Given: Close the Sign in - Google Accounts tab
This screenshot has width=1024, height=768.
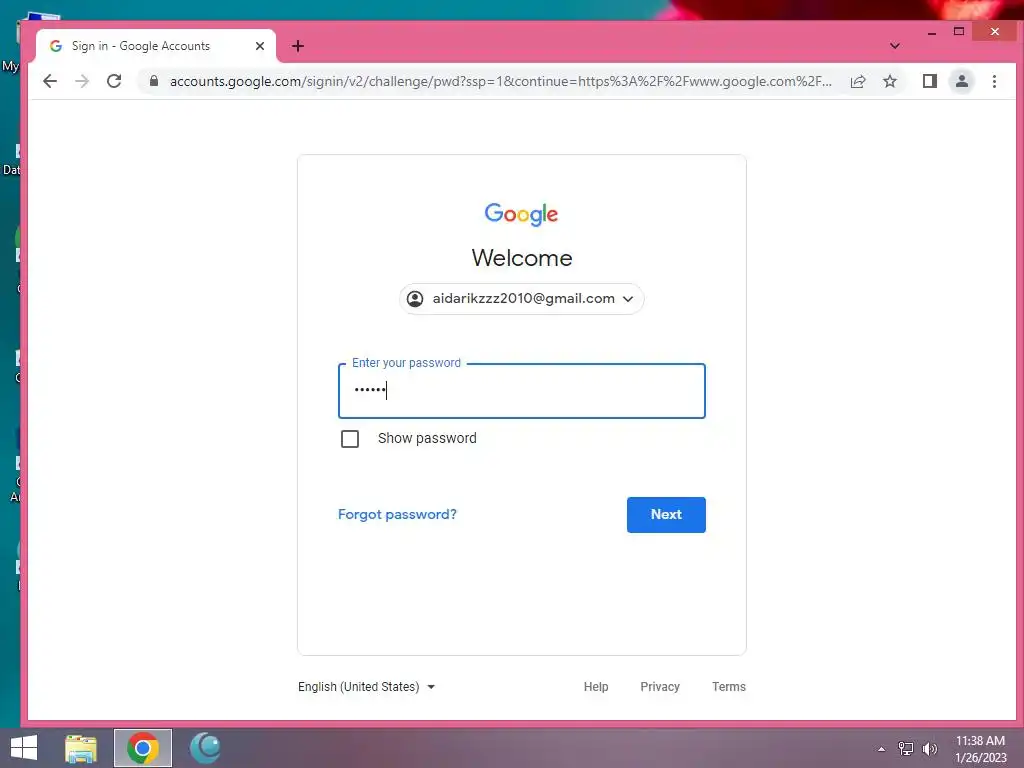Looking at the screenshot, I should coord(260,46).
